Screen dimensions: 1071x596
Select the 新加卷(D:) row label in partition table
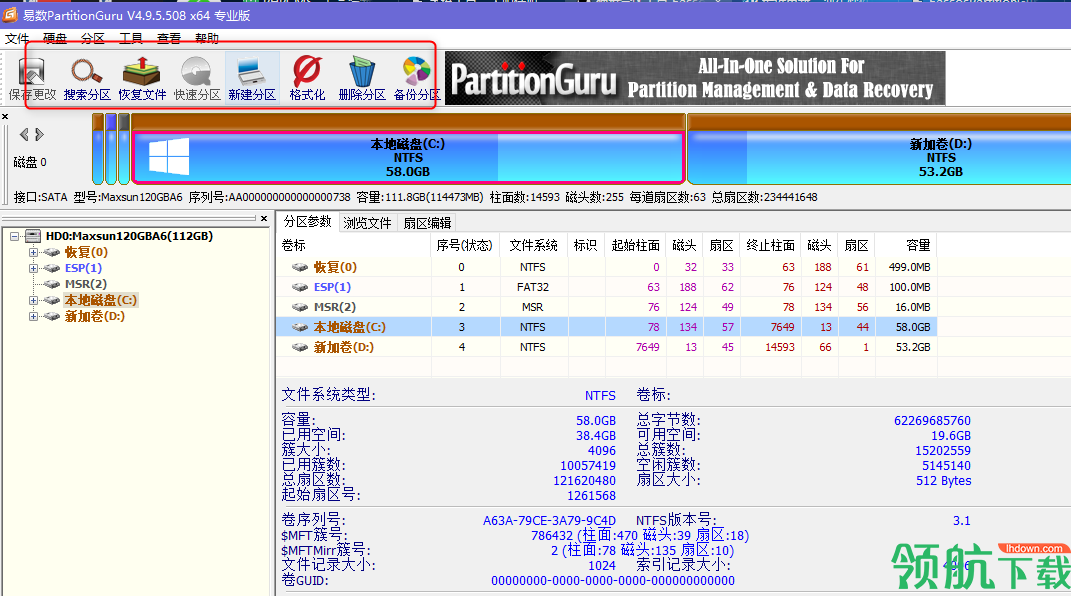[x=343, y=347]
